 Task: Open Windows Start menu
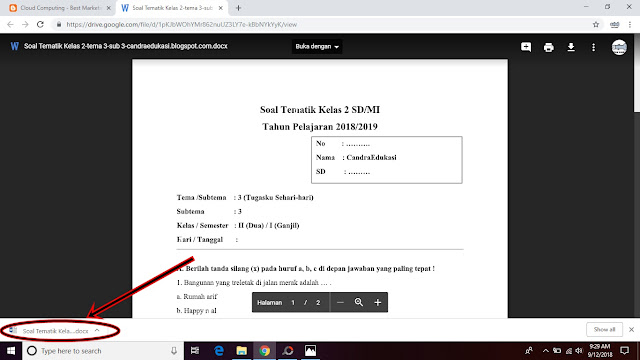pos(11,351)
